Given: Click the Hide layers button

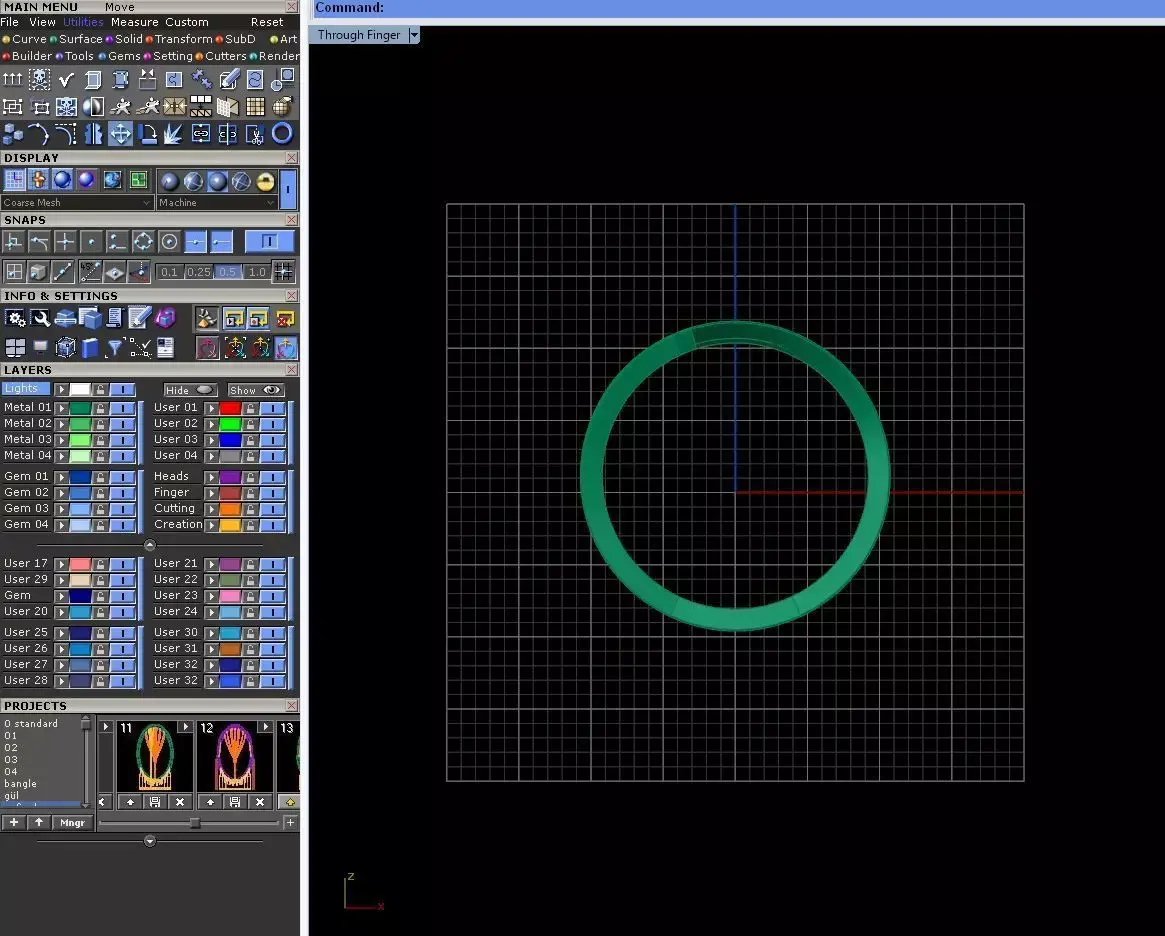Looking at the screenshot, I should click(189, 390).
